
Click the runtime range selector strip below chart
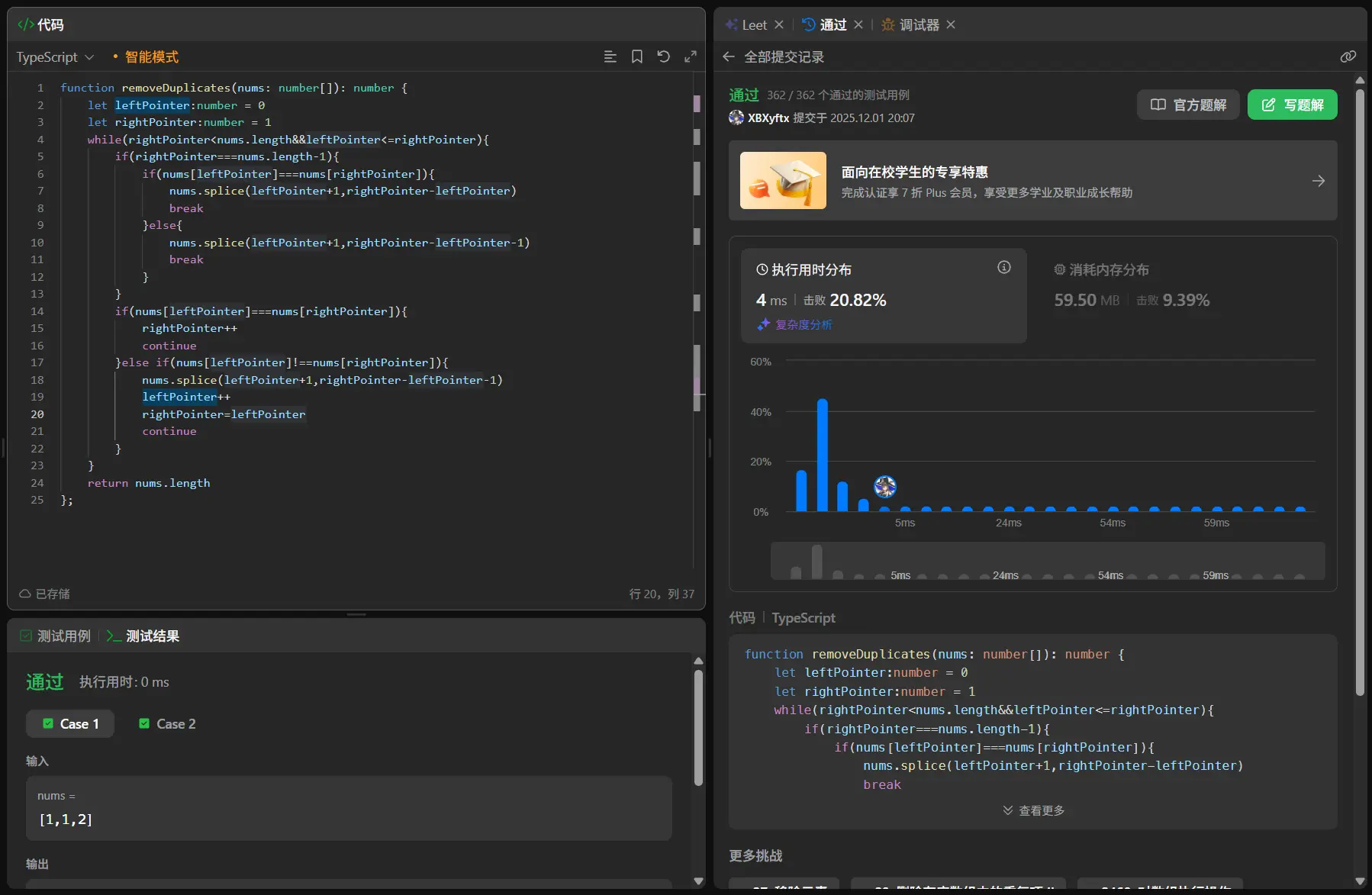pos(1047,562)
